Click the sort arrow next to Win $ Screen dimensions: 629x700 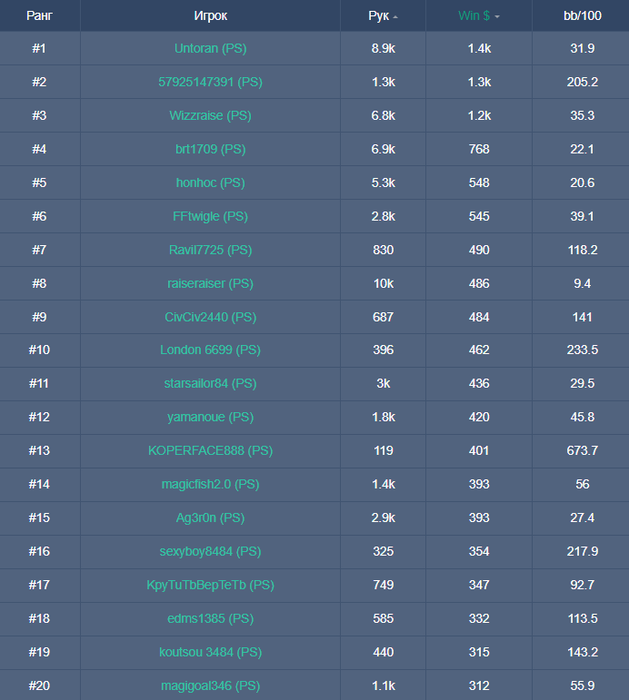[x=497, y=17]
